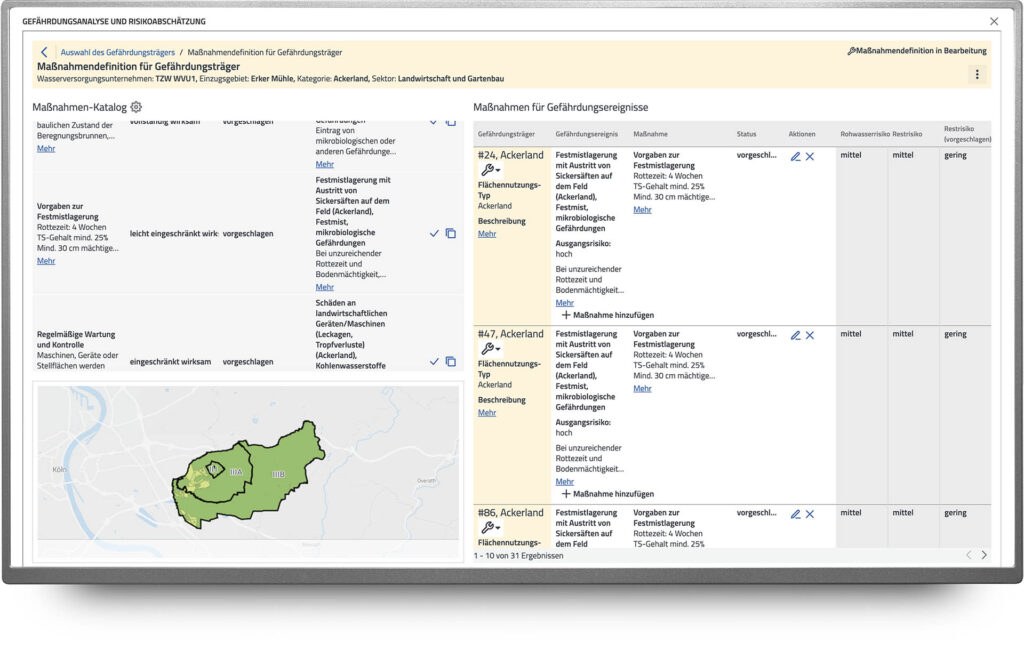Edit the measure for #24 Ackerland
The height and width of the screenshot is (659, 1024).
tap(795, 156)
